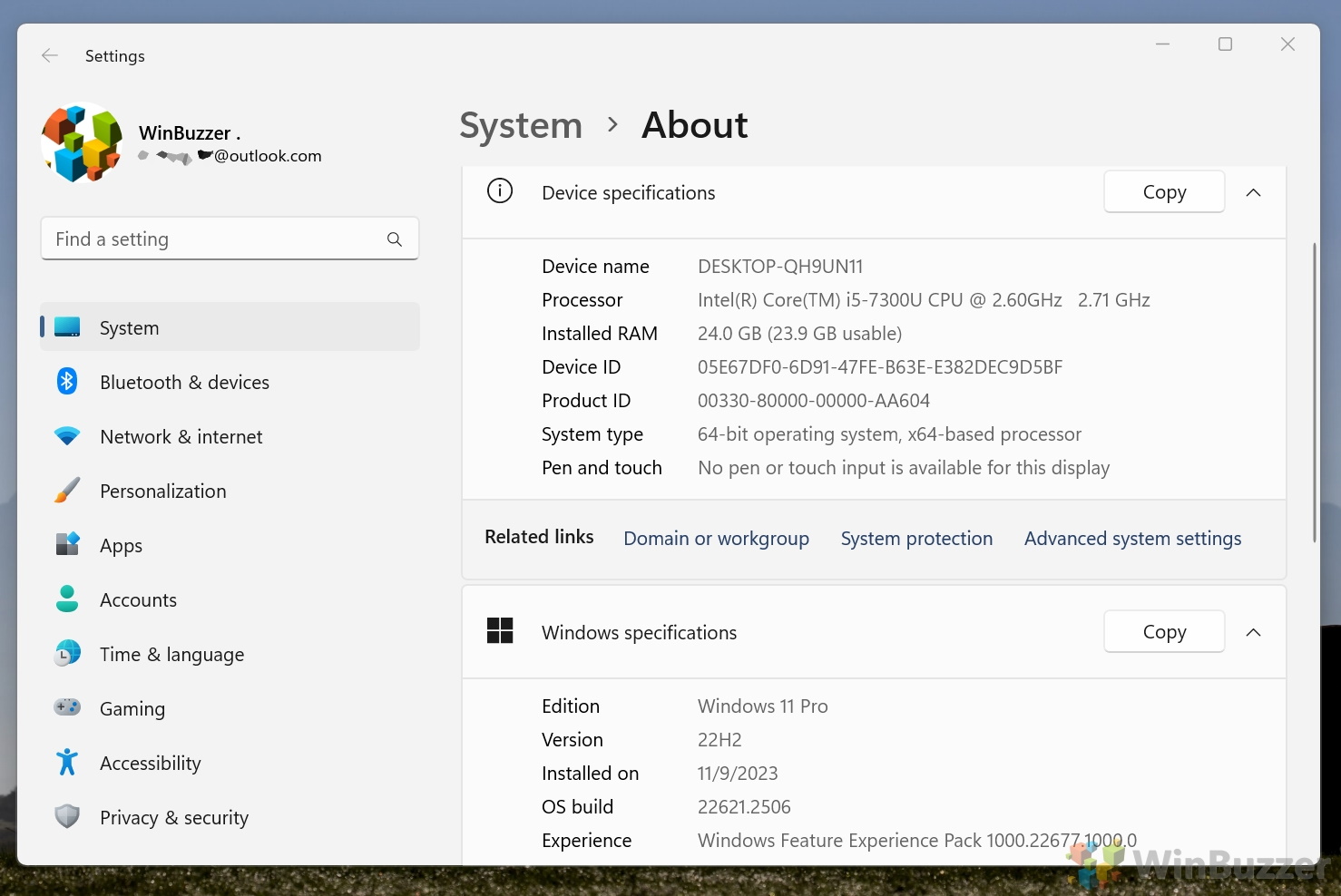Screen dimensions: 1341x896
Task: Open Personalization settings
Action: tap(230, 491)
